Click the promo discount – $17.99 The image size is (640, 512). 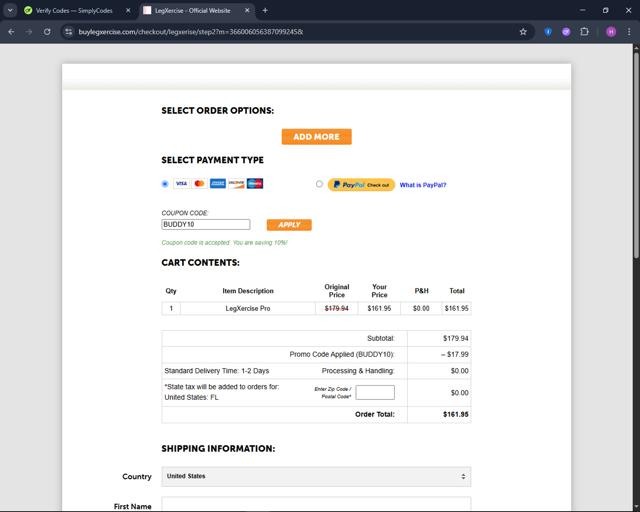click(x=454, y=354)
